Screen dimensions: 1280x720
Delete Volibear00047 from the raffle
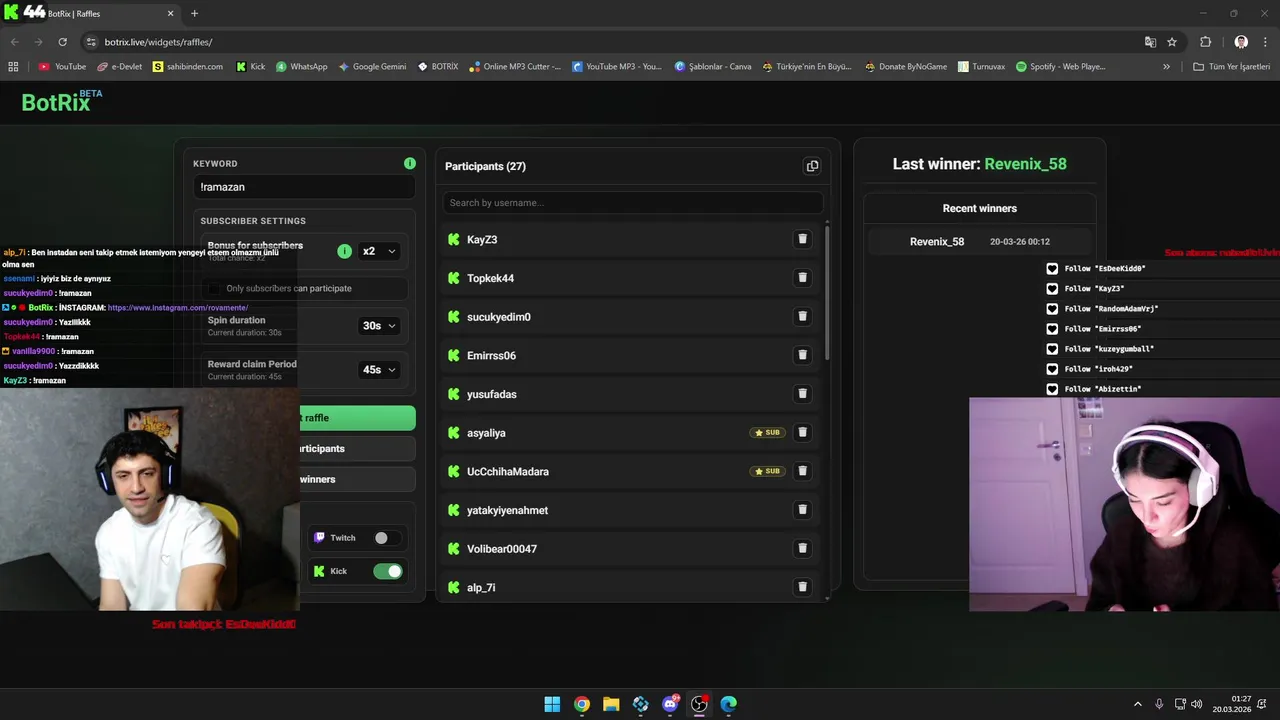click(x=802, y=548)
